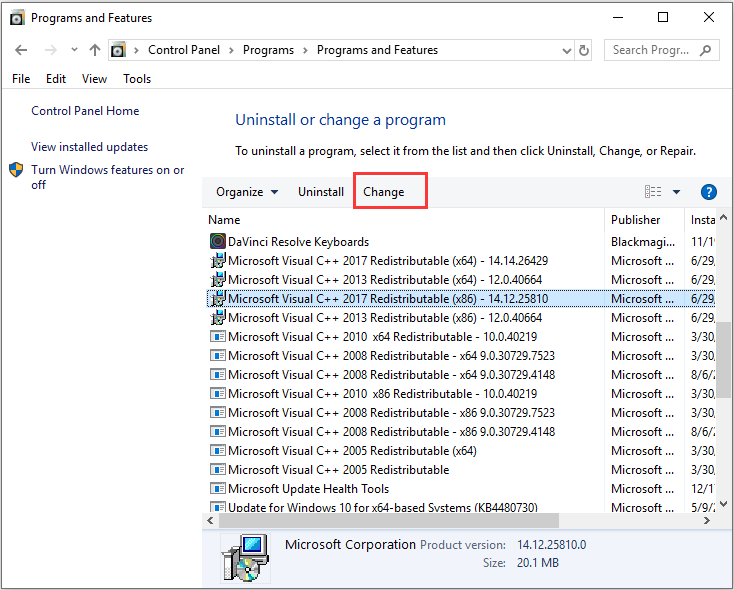This screenshot has height=590, width=734.
Task: Open View installed updates link
Action: (x=89, y=147)
